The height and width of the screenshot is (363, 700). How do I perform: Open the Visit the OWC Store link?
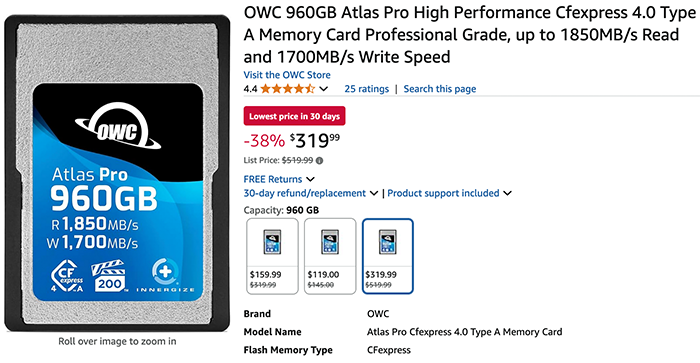(287, 75)
